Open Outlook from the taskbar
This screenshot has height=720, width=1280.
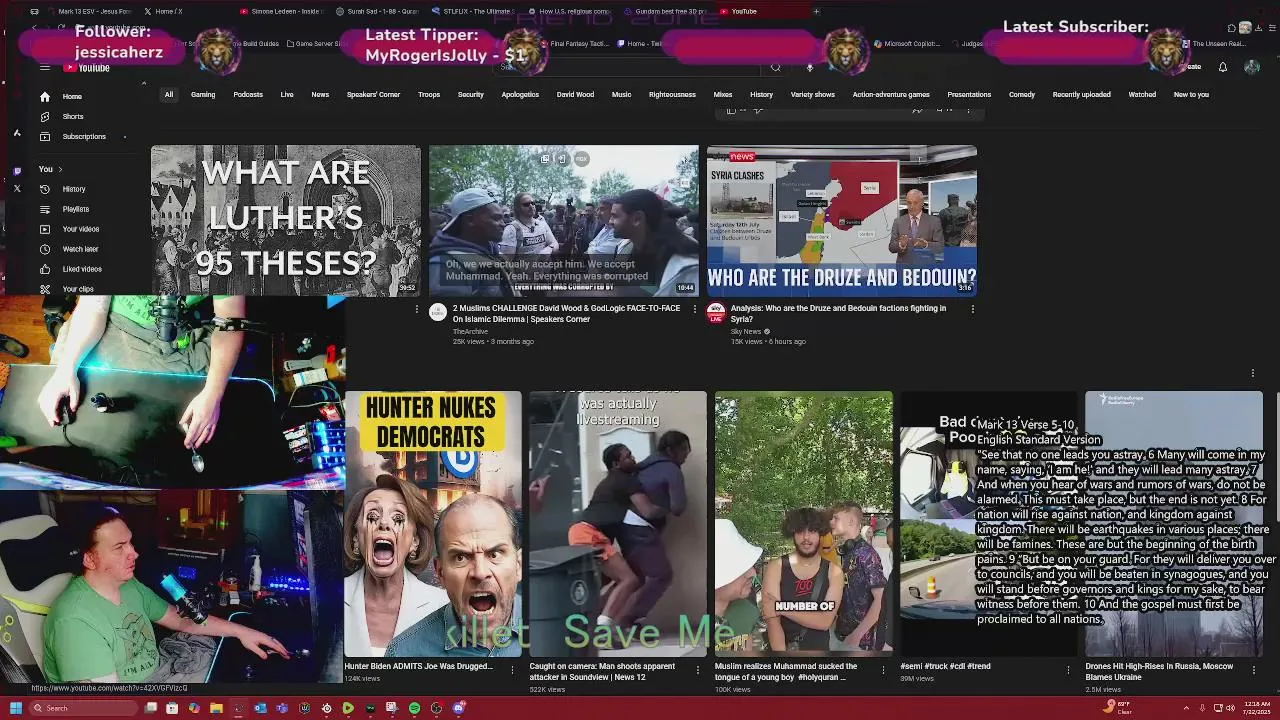260,708
